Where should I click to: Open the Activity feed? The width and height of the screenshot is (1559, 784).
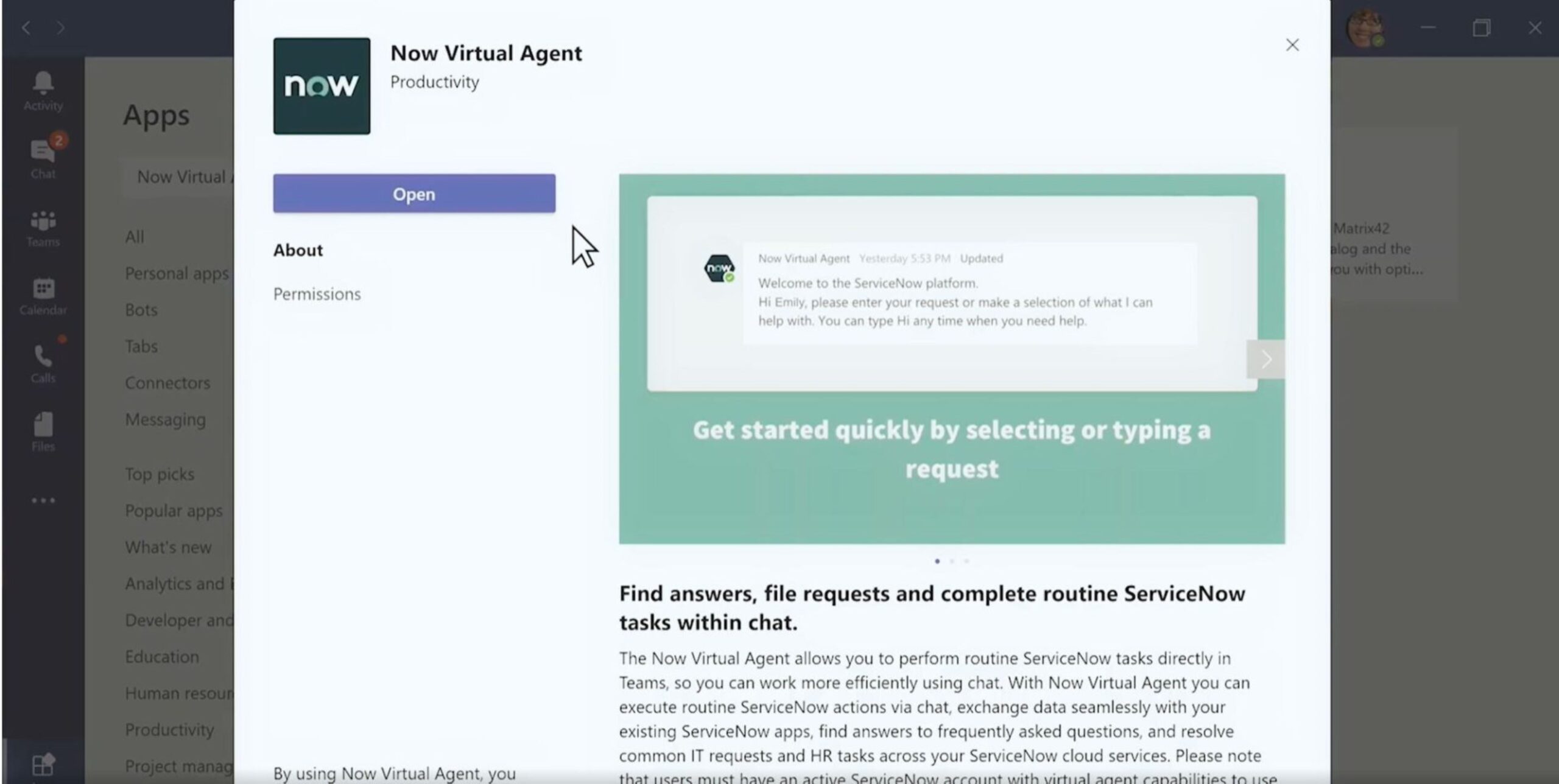coord(42,90)
